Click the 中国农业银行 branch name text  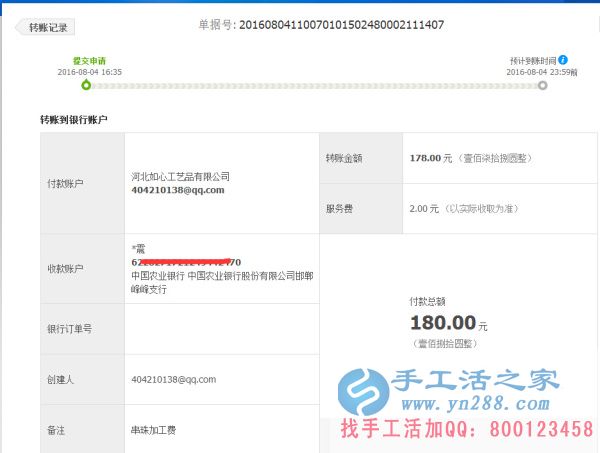pyautogui.click(x=221, y=281)
